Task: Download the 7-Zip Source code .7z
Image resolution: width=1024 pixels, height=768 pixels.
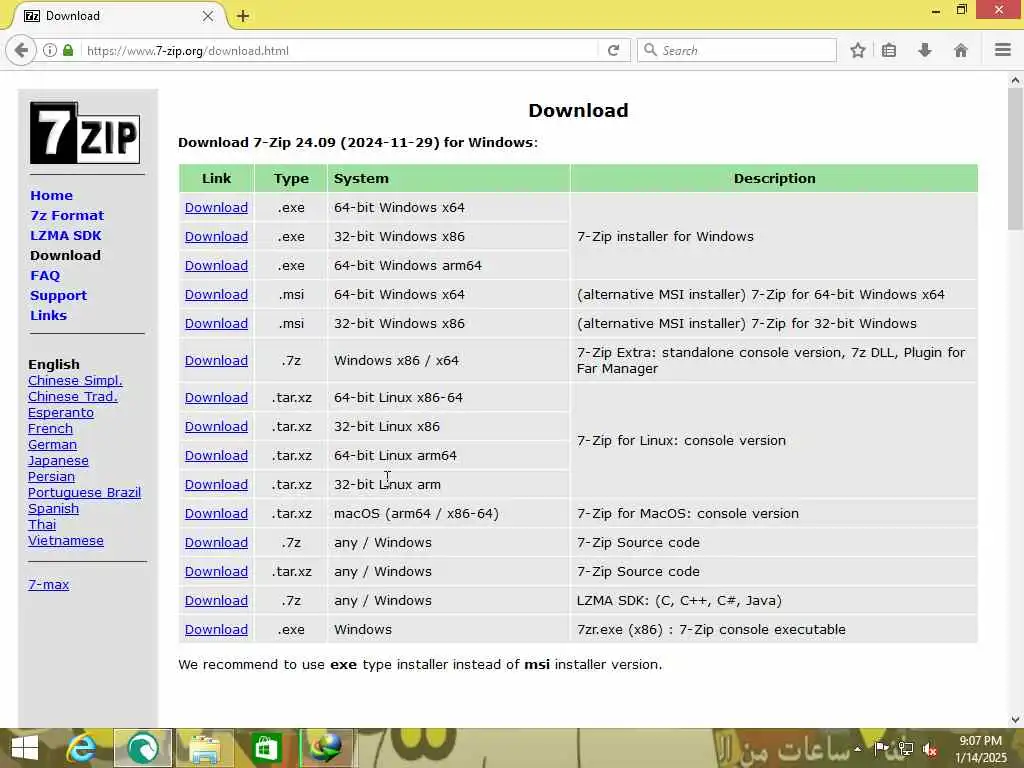Action: tap(216, 543)
